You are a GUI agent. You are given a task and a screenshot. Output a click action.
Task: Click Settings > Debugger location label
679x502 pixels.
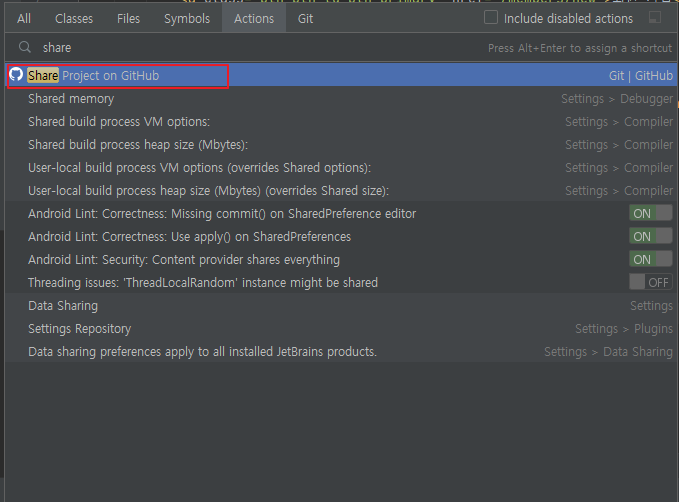(617, 99)
